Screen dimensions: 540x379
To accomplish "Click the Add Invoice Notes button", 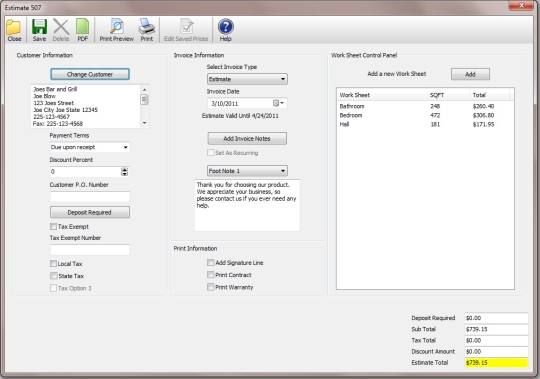I will [247, 139].
